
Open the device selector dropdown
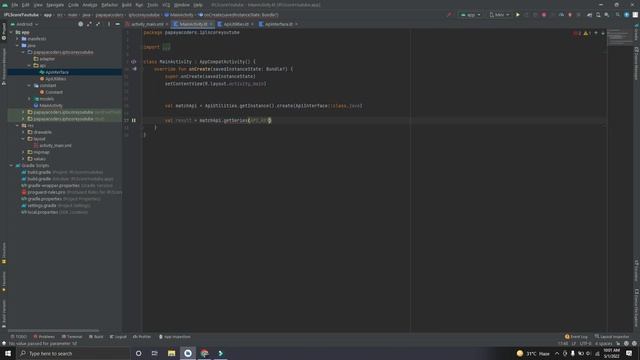(x=499, y=15)
